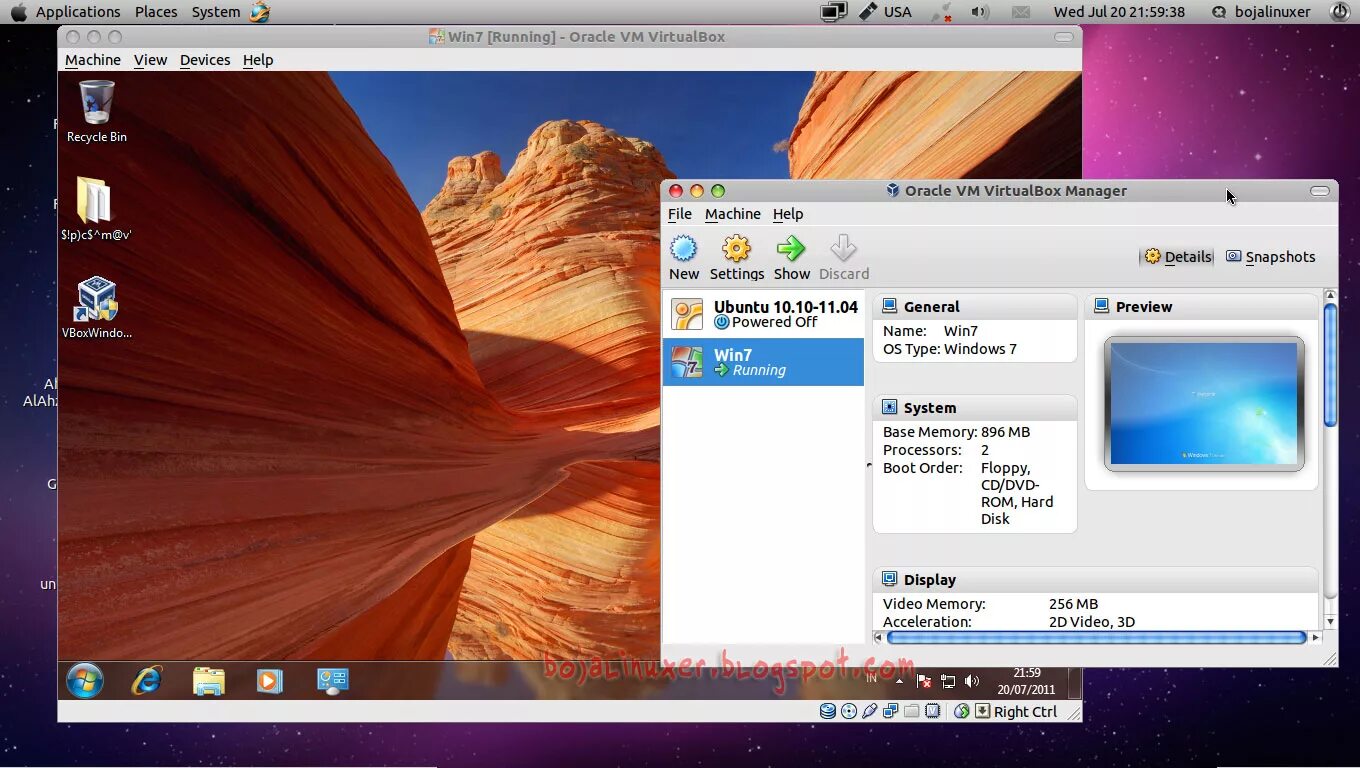Click the Action Center flag tray icon
Viewport: 1360px width, 768px height.
point(924,681)
